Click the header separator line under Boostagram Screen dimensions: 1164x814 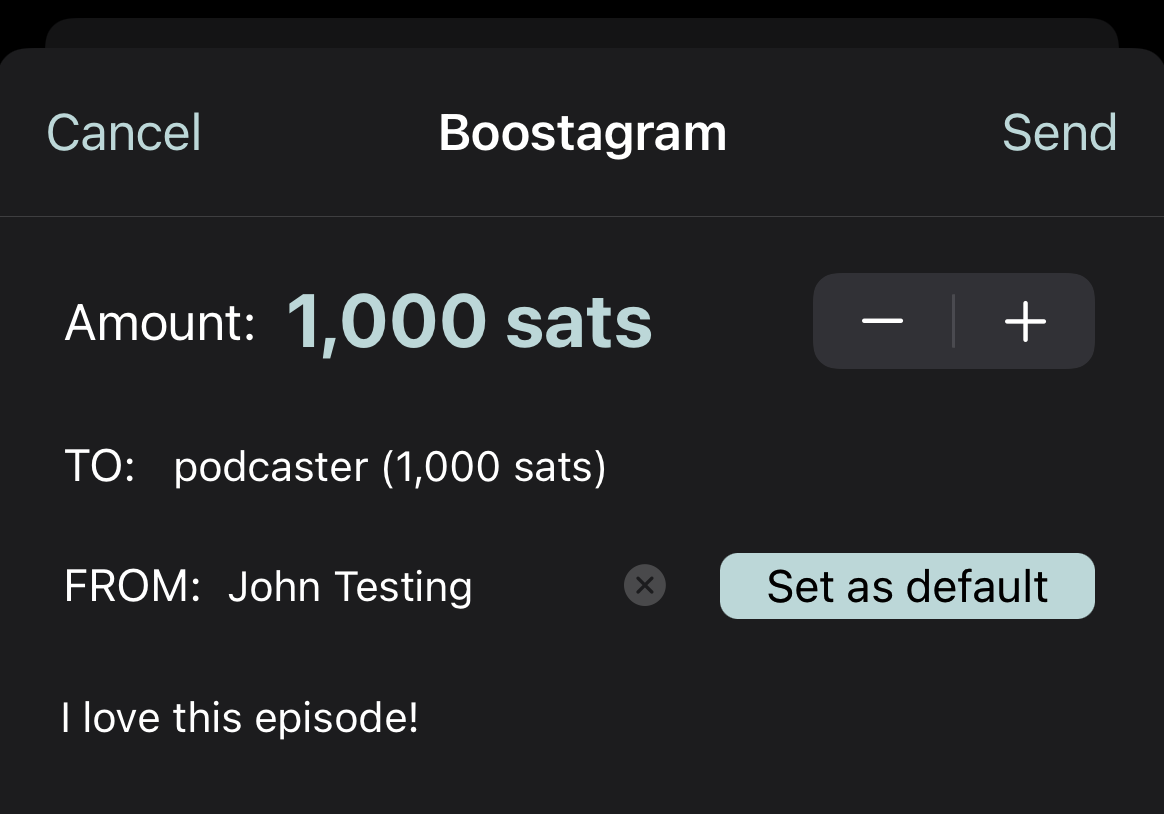pos(582,217)
